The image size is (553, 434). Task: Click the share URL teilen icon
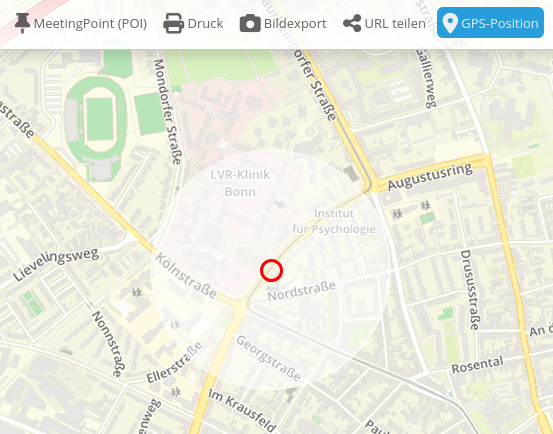point(352,24)
